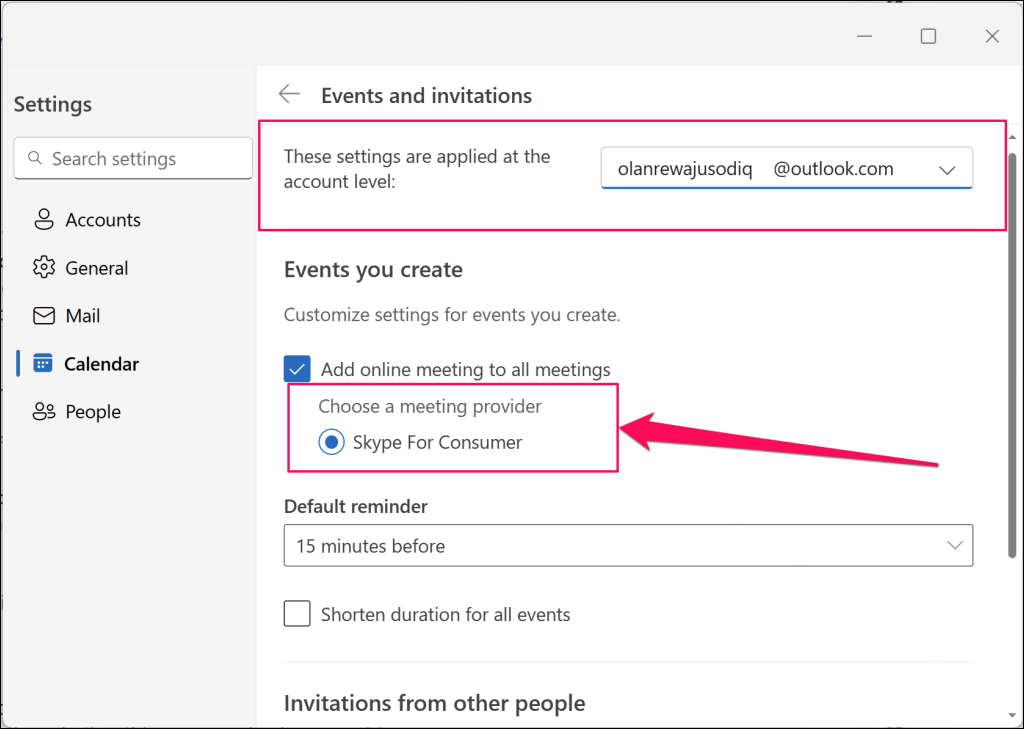The width and height of the screenshot is (1024, 729).
Task: Click the General gear icon
Action: pyautogui.click(x=43, y=267)
